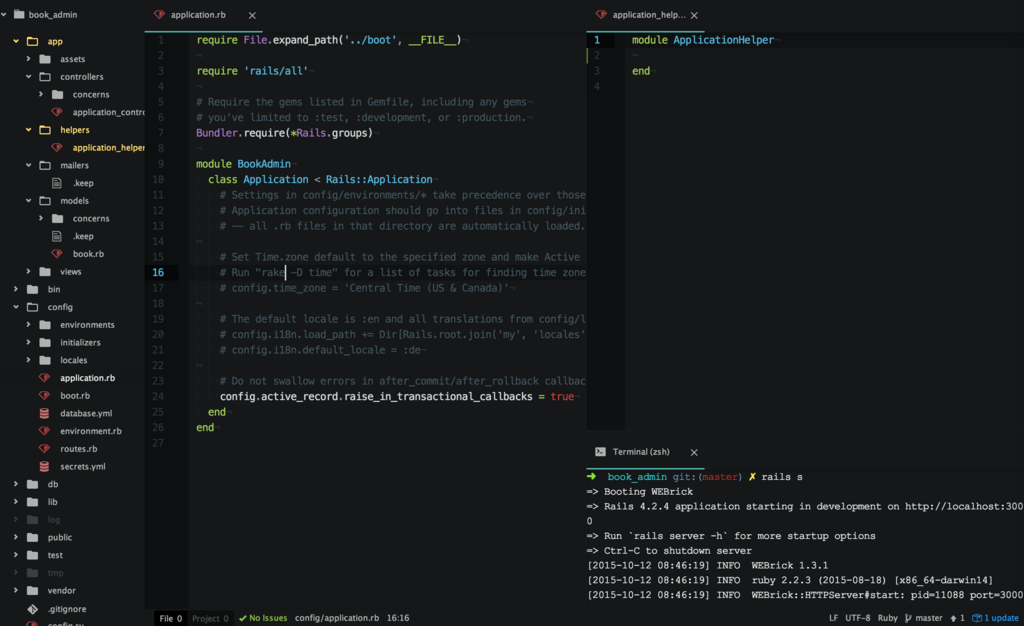Screen dimensions: 1024x626
Task: Toggle the Project 0 linter scope
Action: 210,618
